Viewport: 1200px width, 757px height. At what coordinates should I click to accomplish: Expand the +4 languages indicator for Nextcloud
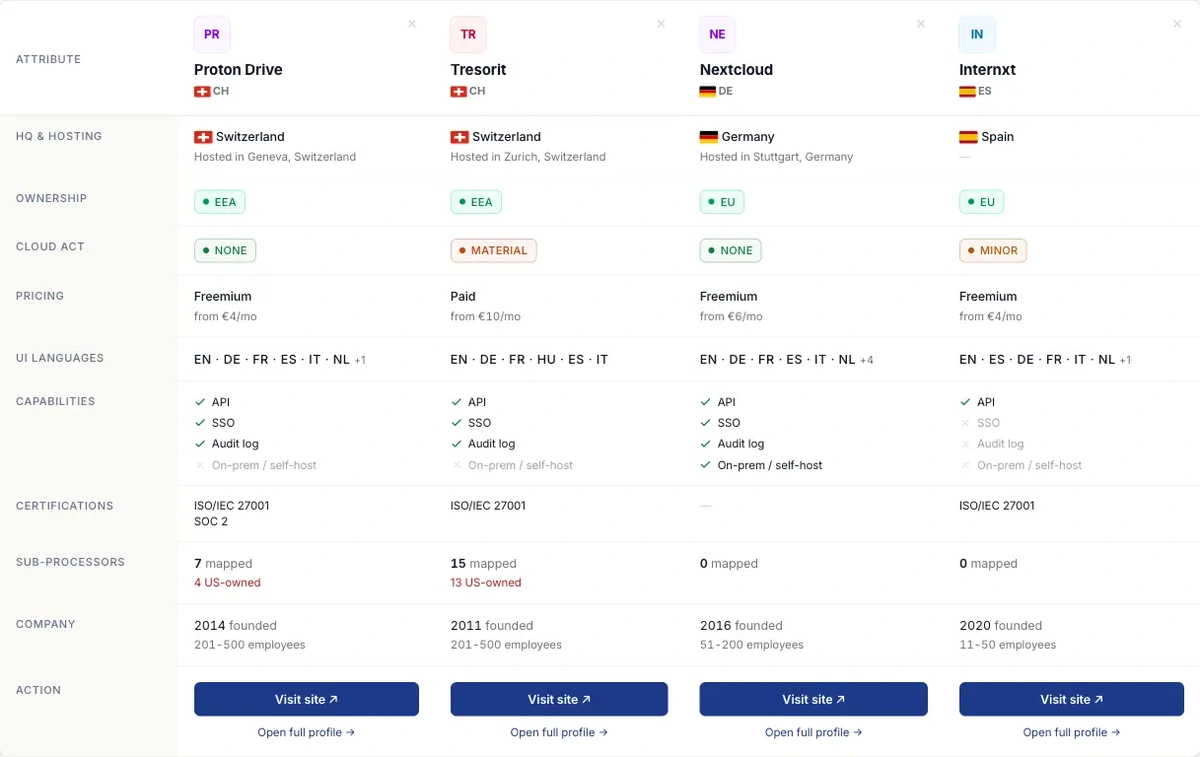click(x=867, y=360)
